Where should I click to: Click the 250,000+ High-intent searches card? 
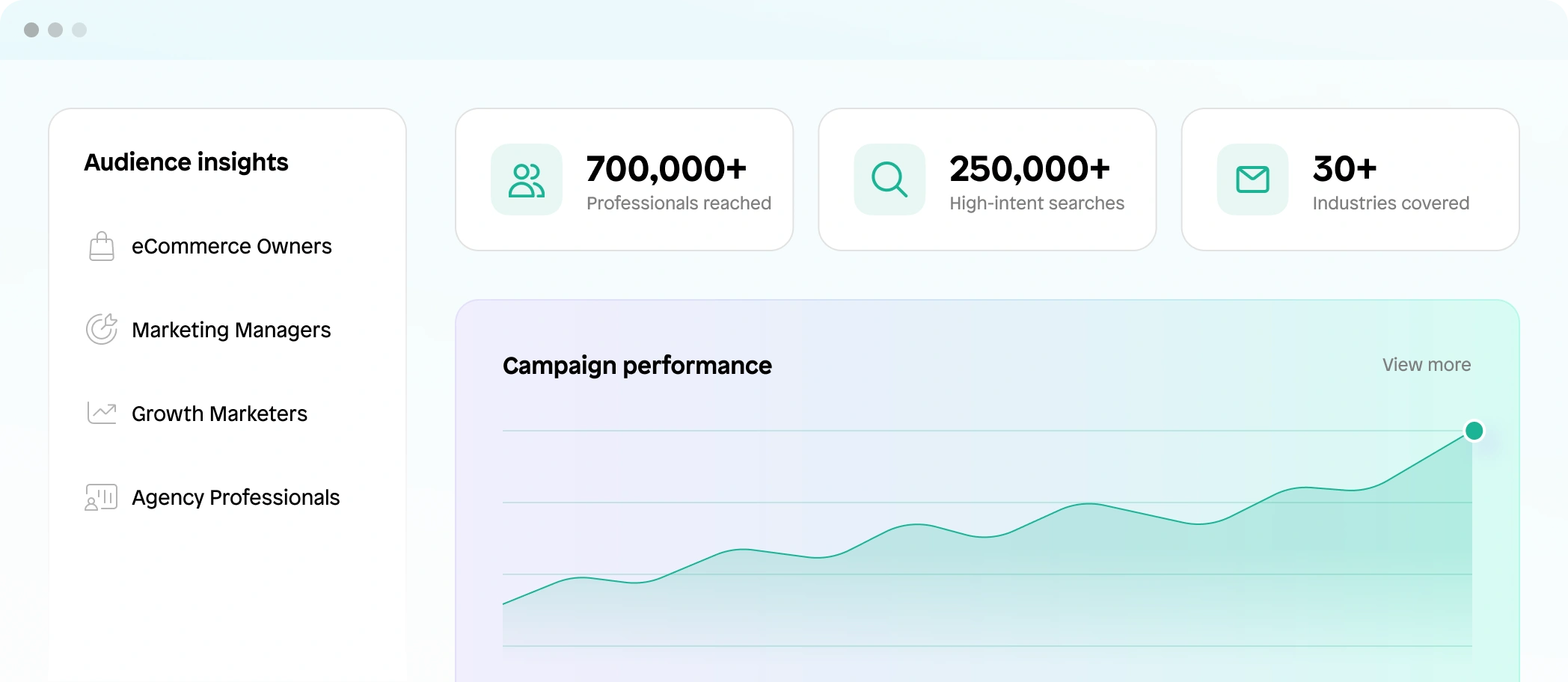tap(987, 179)
